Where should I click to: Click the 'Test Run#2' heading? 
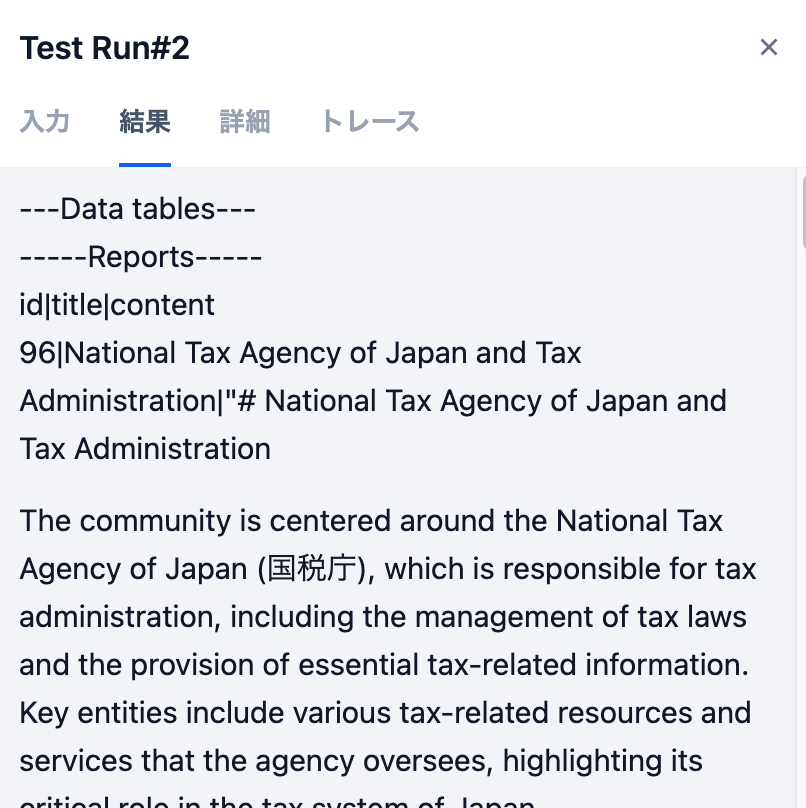[105, 48]
